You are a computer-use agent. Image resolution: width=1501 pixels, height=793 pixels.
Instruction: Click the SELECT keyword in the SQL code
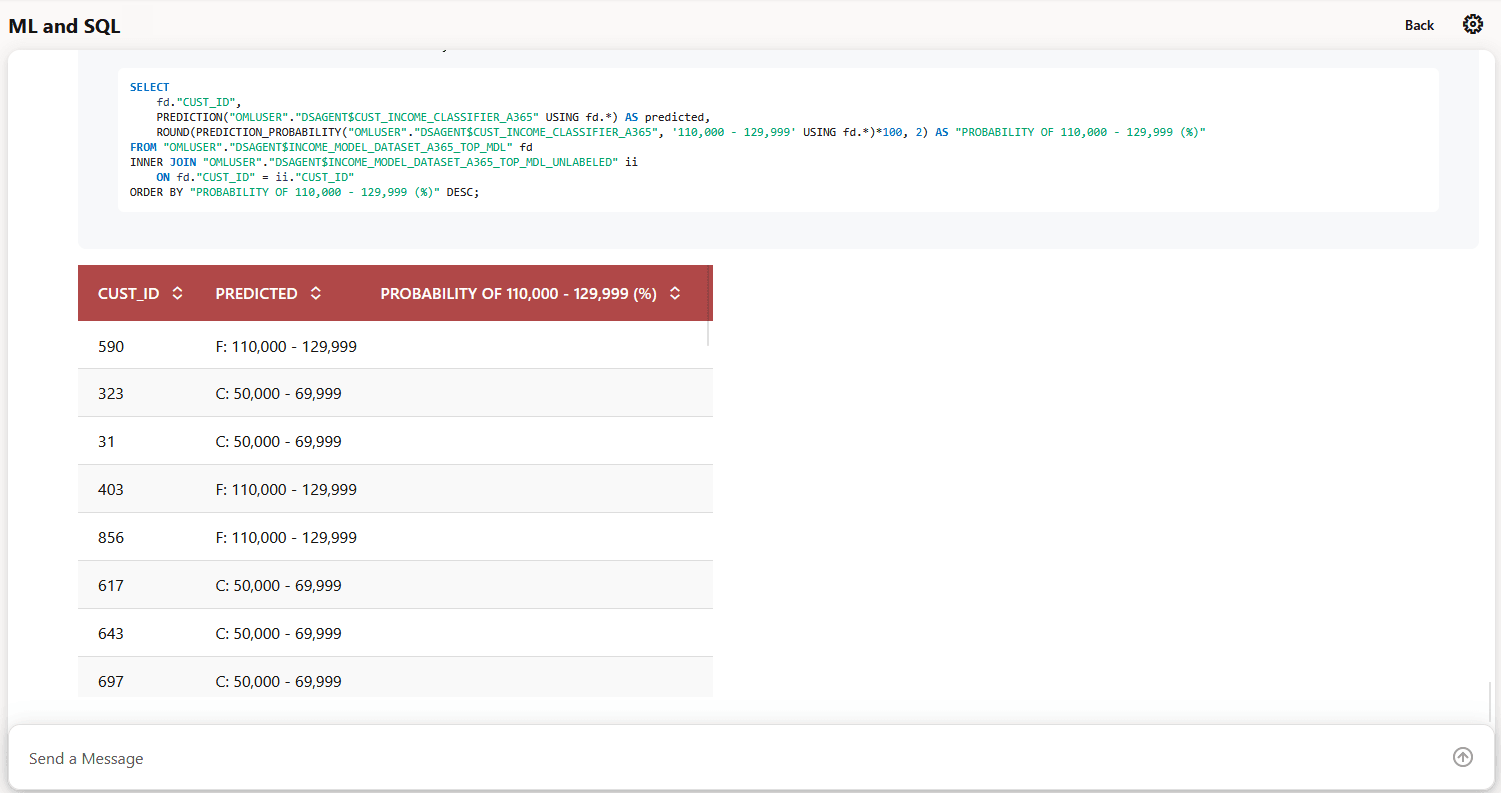[150, 87]
